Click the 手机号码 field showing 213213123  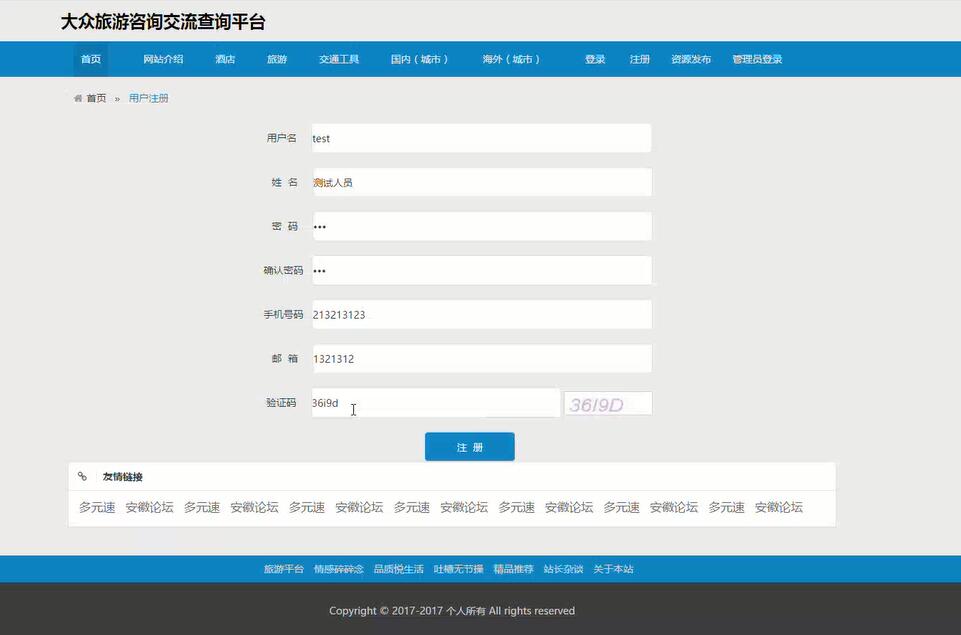482,314
